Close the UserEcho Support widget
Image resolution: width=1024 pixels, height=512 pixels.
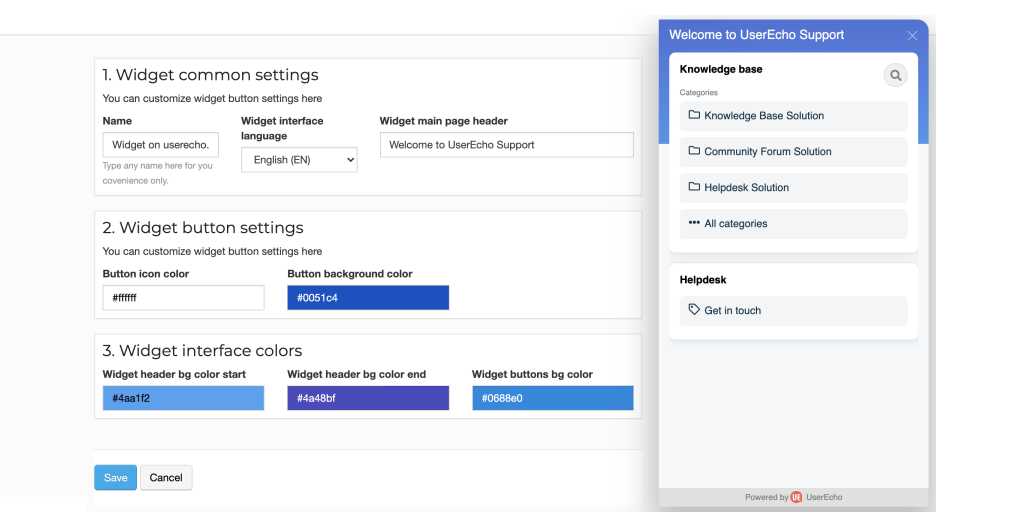(x=912, y=35)
